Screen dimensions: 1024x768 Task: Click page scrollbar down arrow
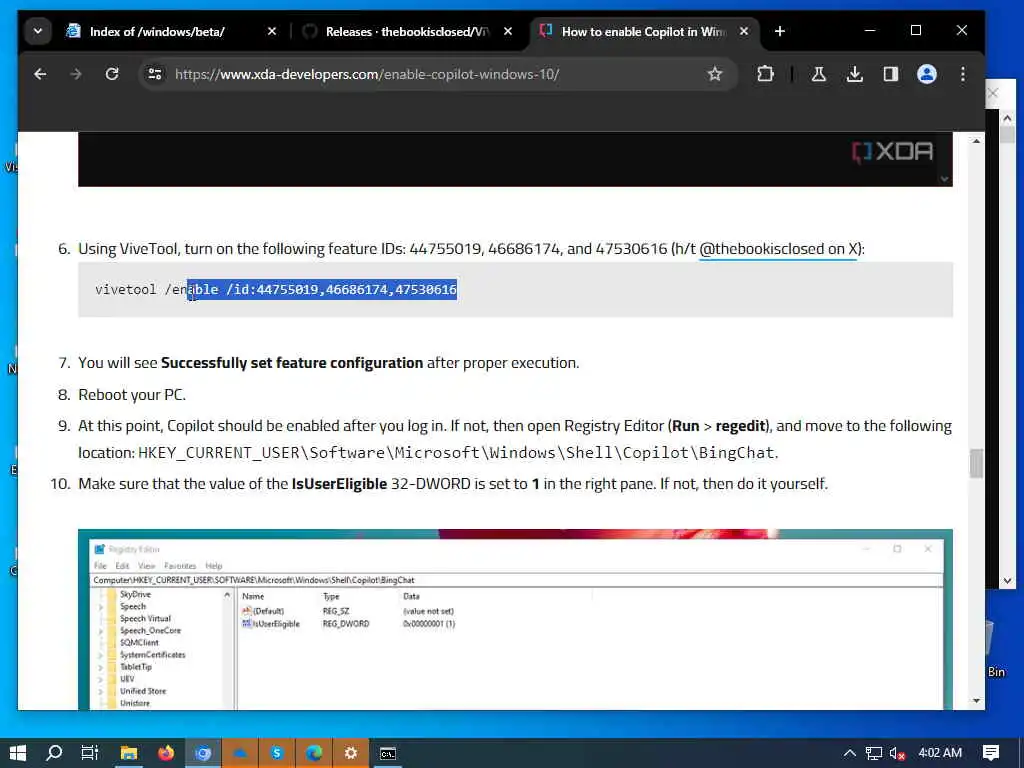pos(976,701)
